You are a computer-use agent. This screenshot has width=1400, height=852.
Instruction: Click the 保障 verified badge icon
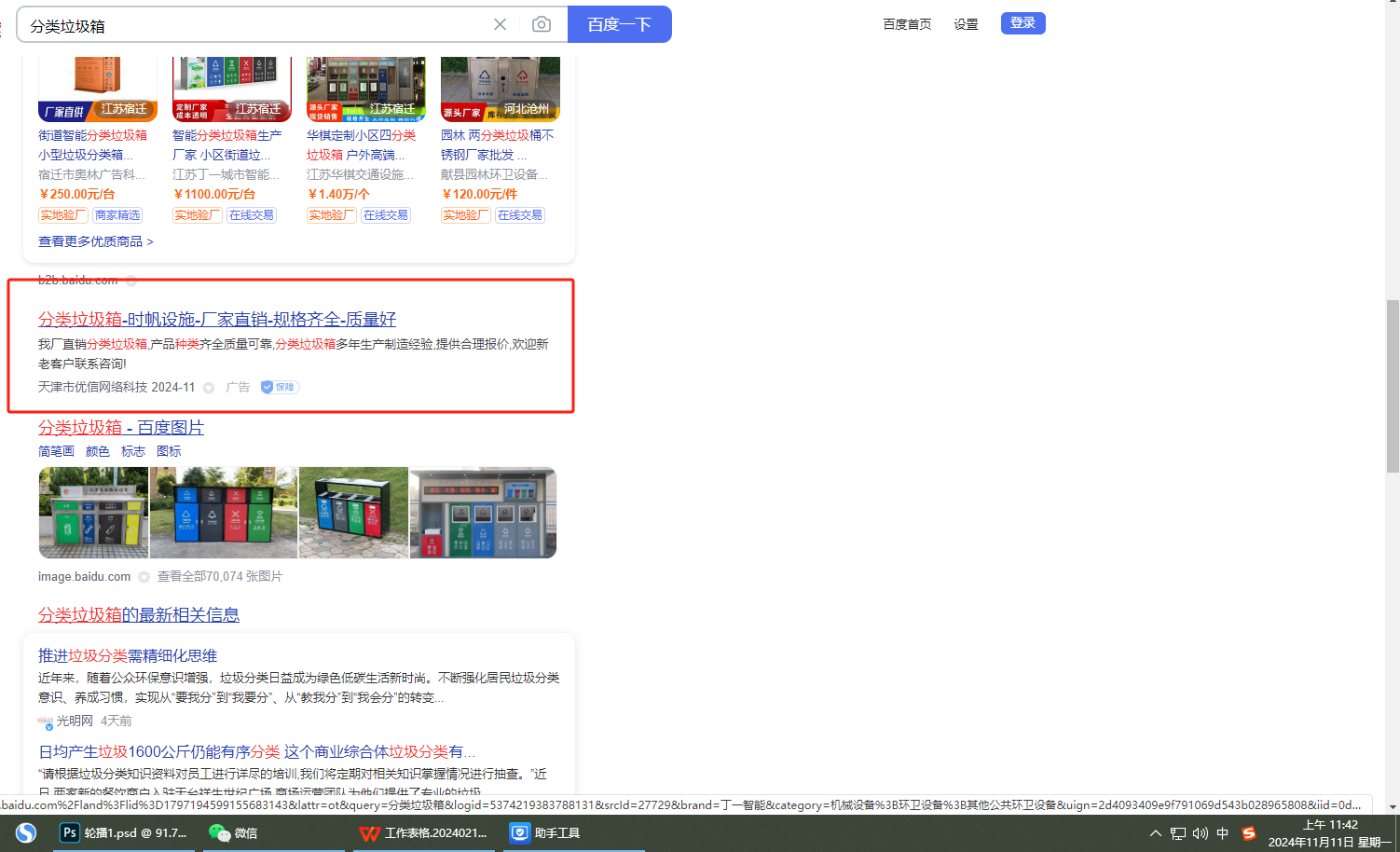coord(279,387)
